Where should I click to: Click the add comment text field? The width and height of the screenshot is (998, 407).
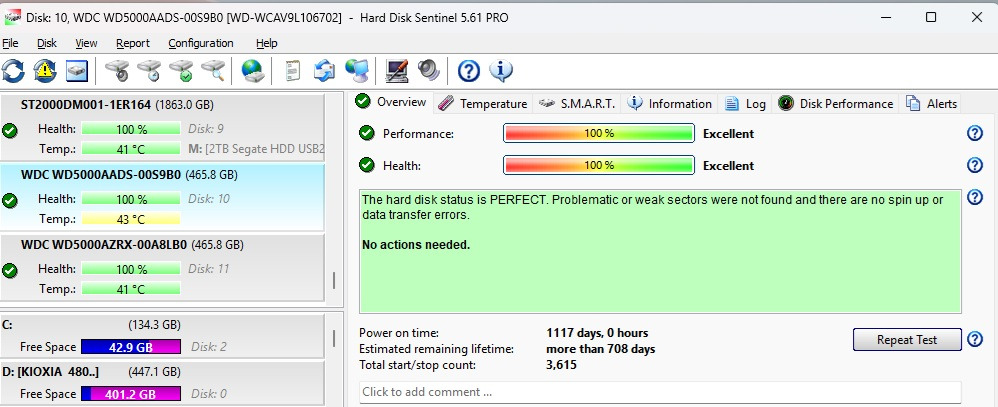659,392
